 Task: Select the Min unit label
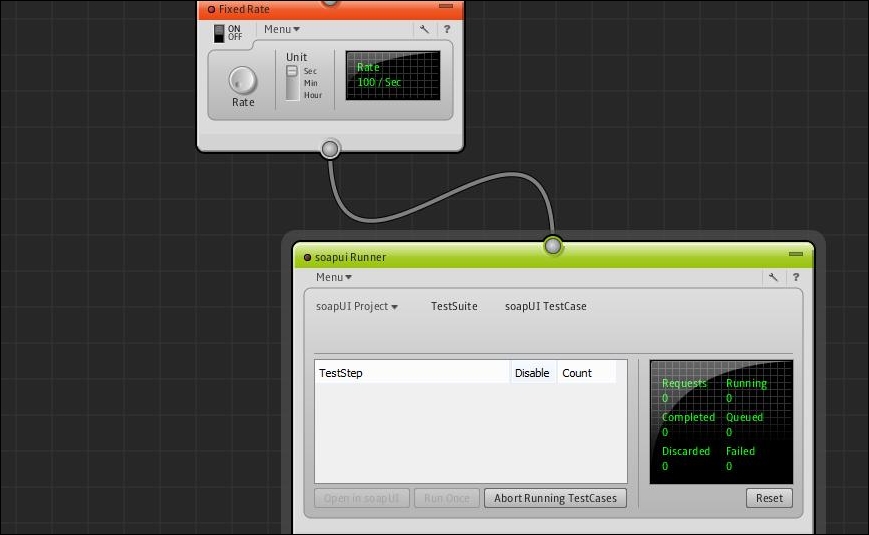click(310, 83)
